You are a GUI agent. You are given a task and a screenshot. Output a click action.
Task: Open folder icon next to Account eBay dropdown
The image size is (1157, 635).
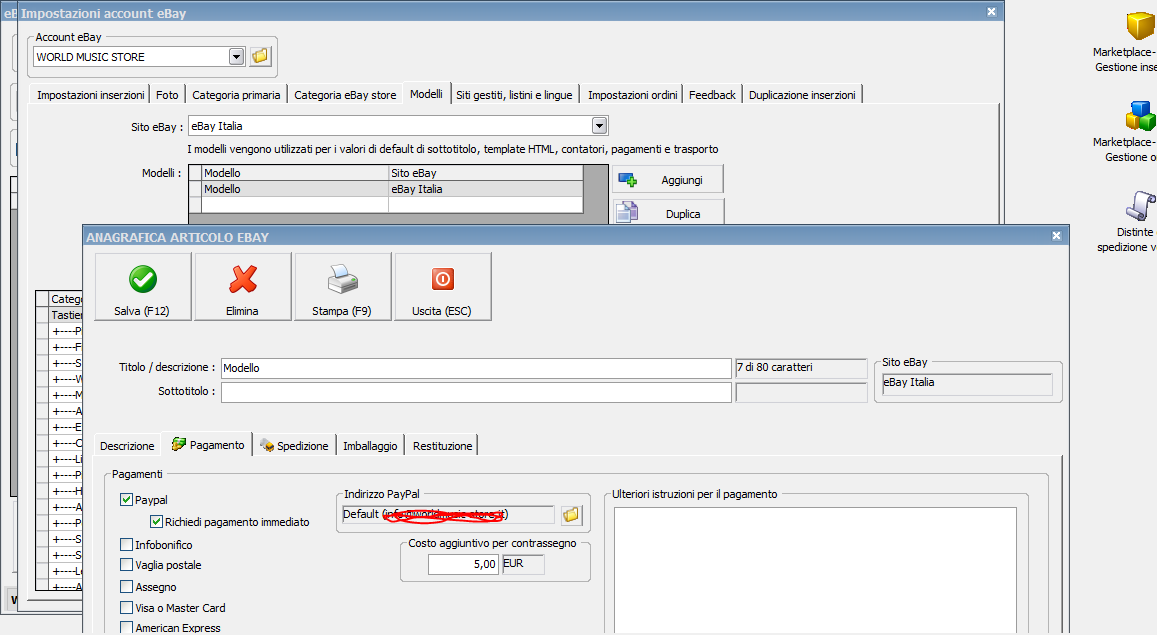(260, 56)
